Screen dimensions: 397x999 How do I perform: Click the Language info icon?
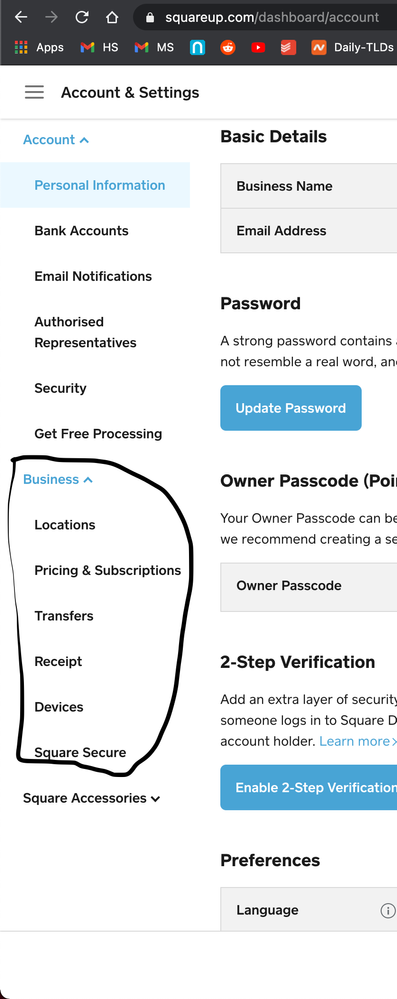pyautogui.click(x=387, y=910)
